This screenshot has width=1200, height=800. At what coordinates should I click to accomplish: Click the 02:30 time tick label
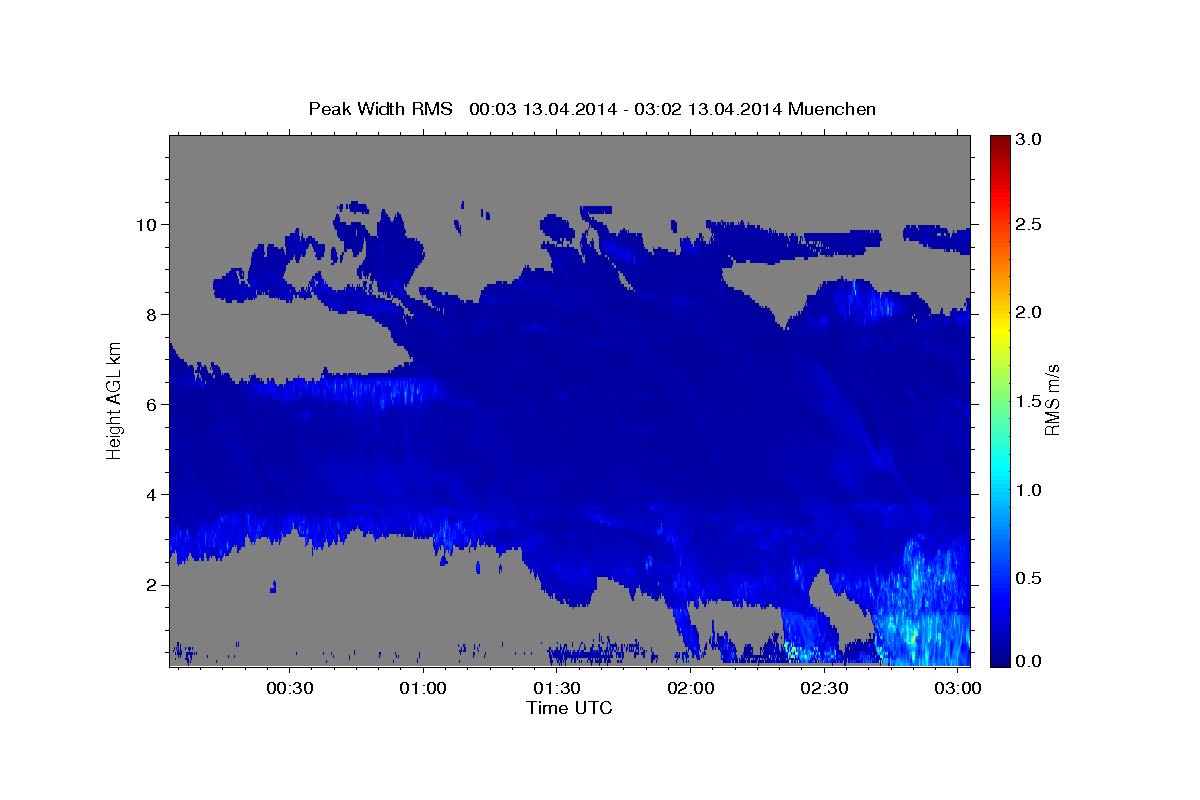[825, 689]
